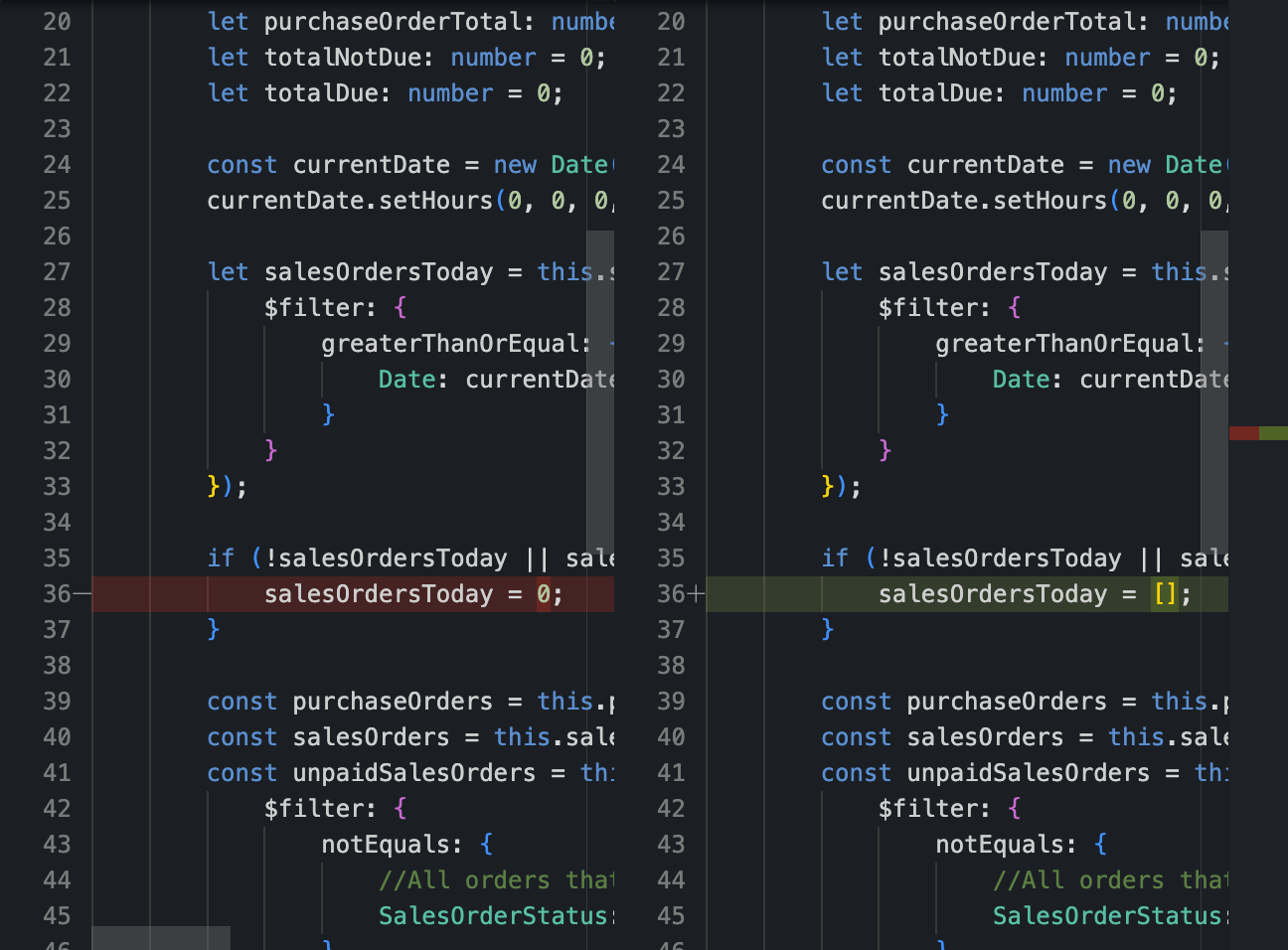Click 'purchaseOrderTotal' in left pane
The width and height of the screenshot is (1288, 950).
(x=393, y=22)
